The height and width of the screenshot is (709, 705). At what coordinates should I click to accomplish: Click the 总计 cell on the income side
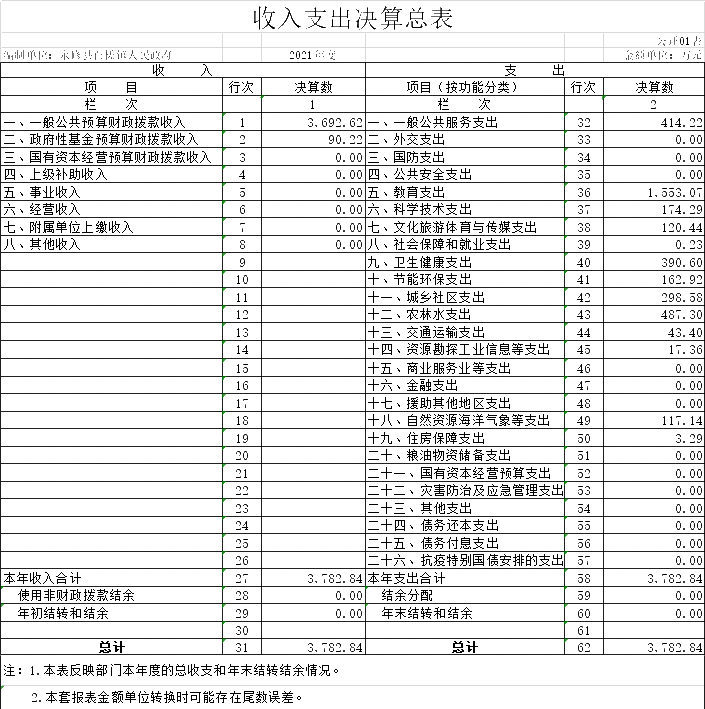pyautogui.click(x=111, y=647)
